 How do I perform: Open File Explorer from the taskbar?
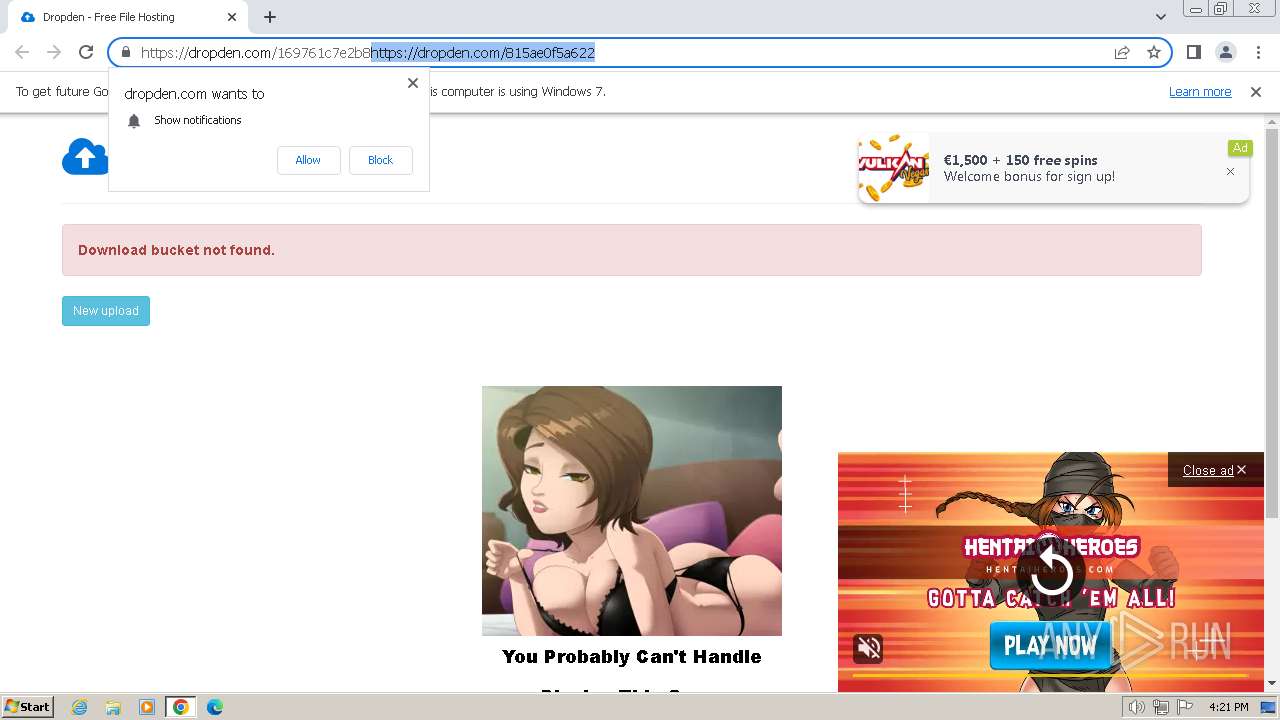tap(113, 707)
